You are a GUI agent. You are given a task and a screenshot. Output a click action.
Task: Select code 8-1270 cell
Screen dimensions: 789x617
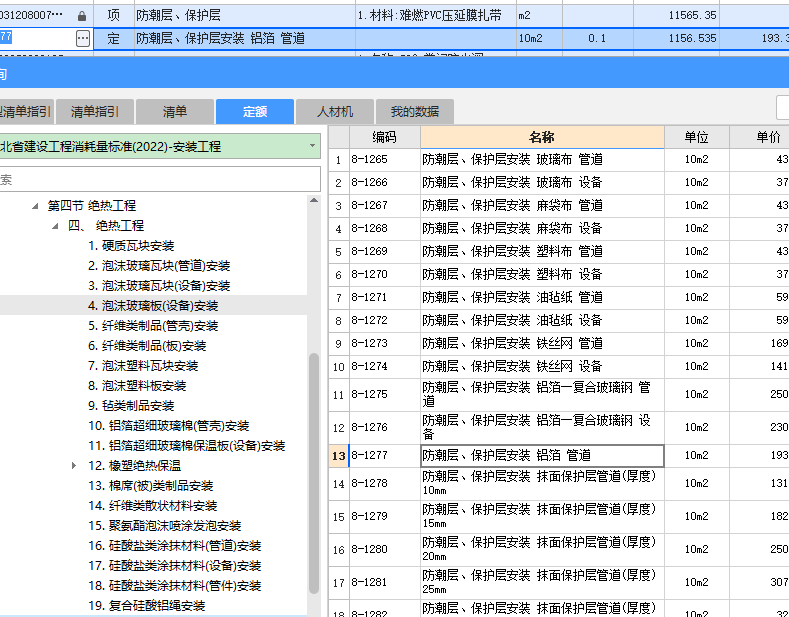(x=384, y=274)
